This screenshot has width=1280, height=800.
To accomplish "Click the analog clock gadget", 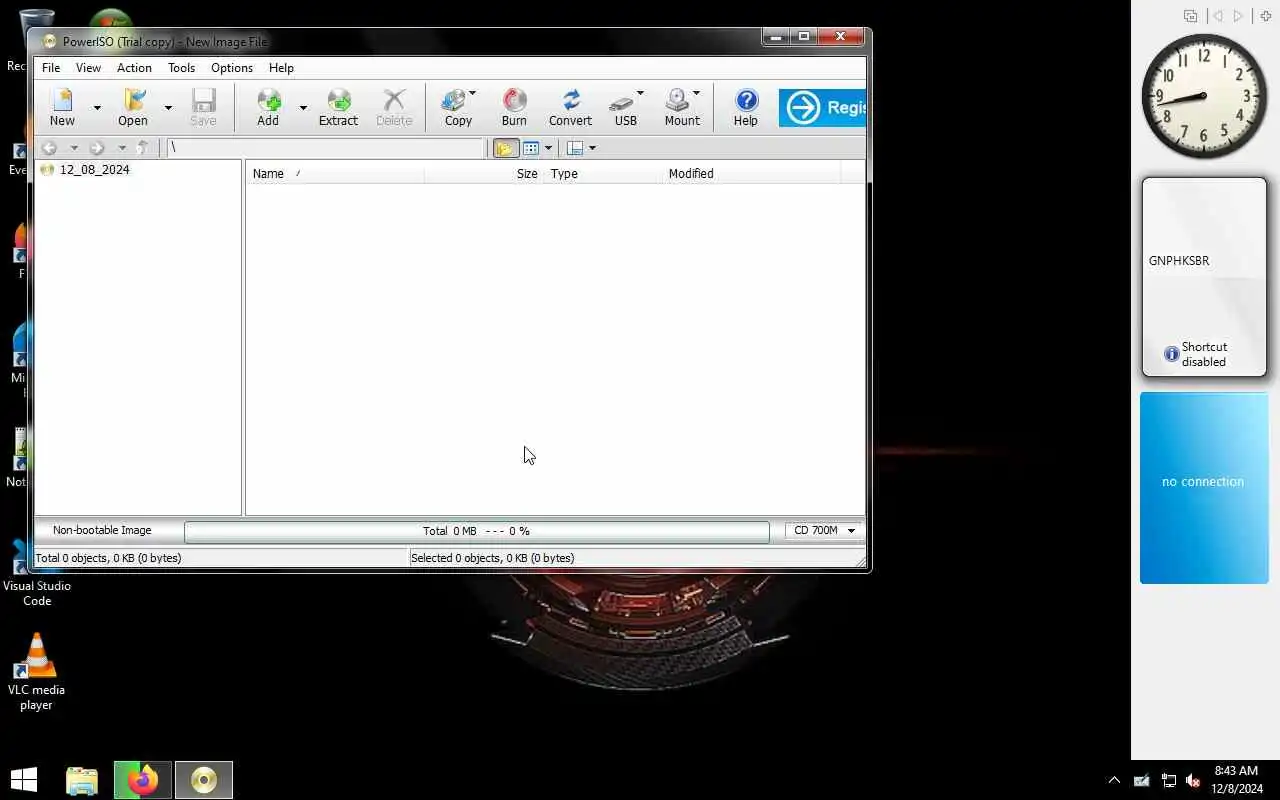I will click(x=1204, y=97).
